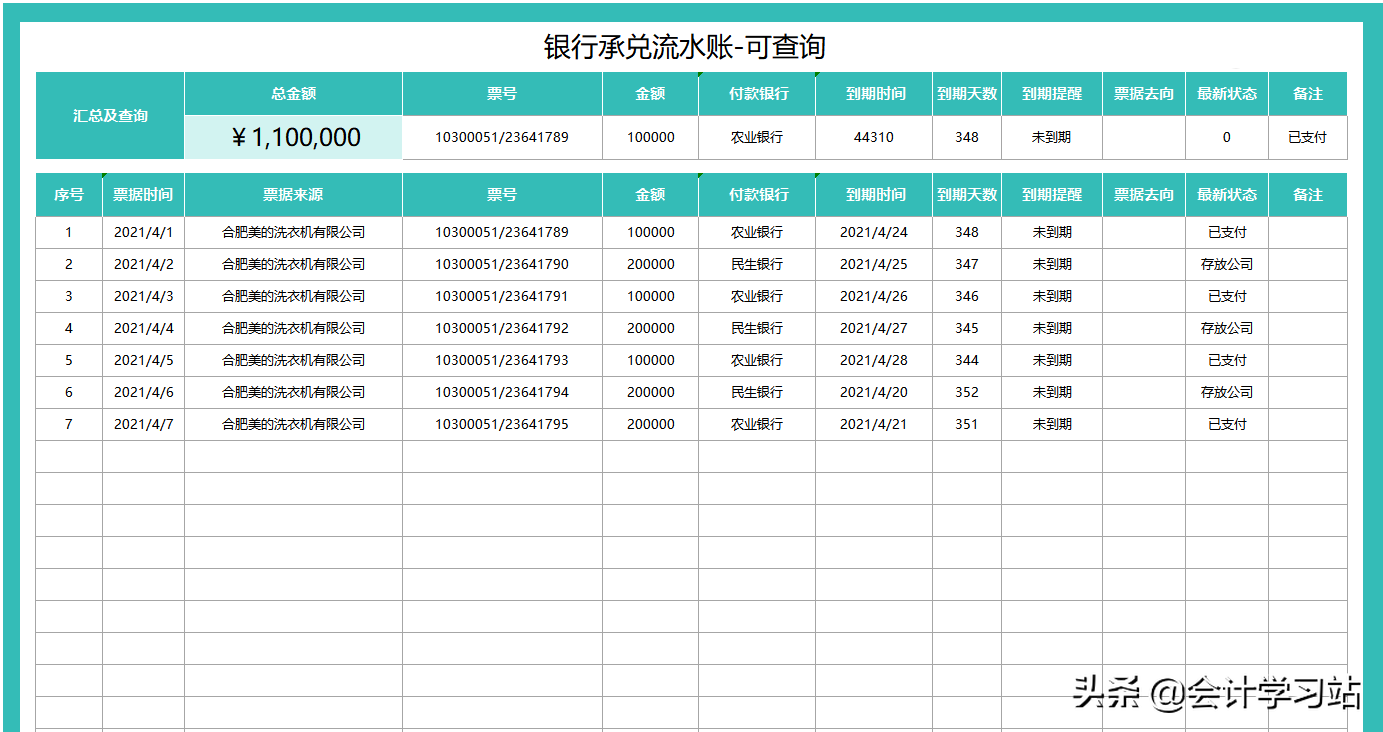Click days-to-due value 346
Image resolution: width=1383 pixels, height=732 pixels.
point(967,296)
